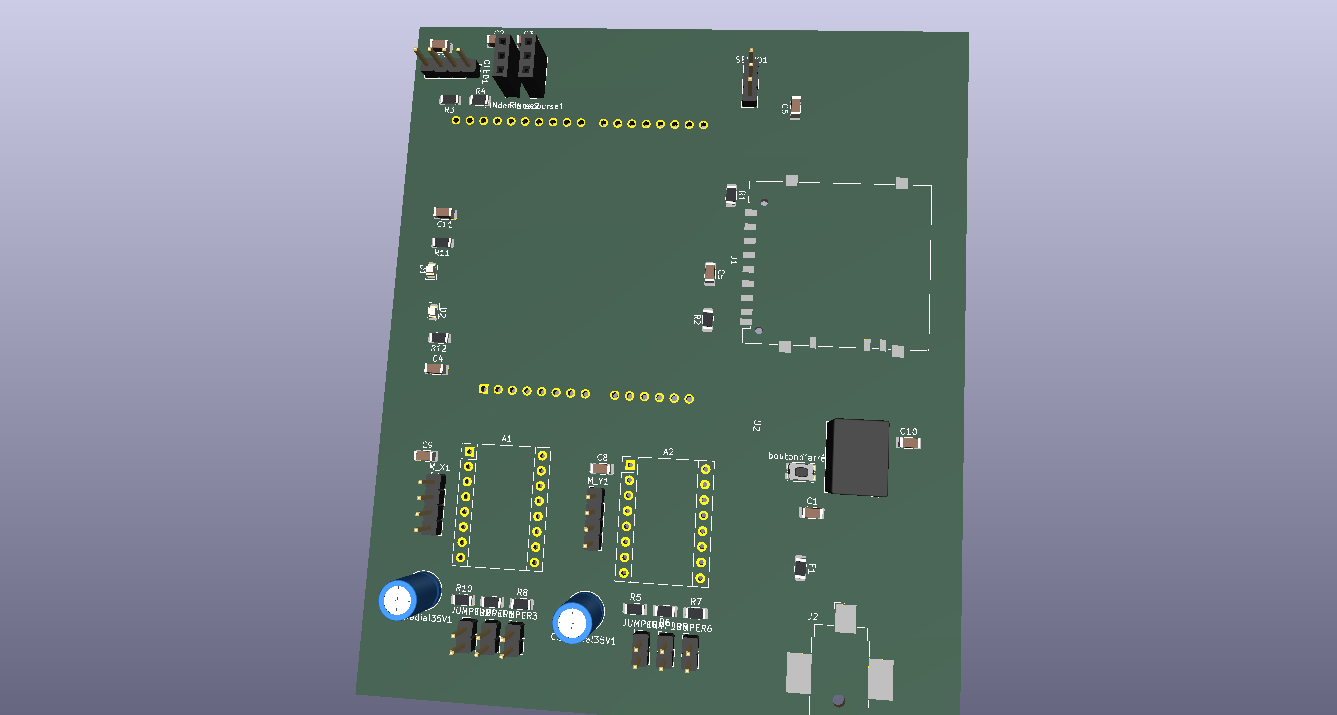Select capacitor C5 near the top right
Image resolution: width=1337 pixels, height=715 pixels.
[796, 106]
